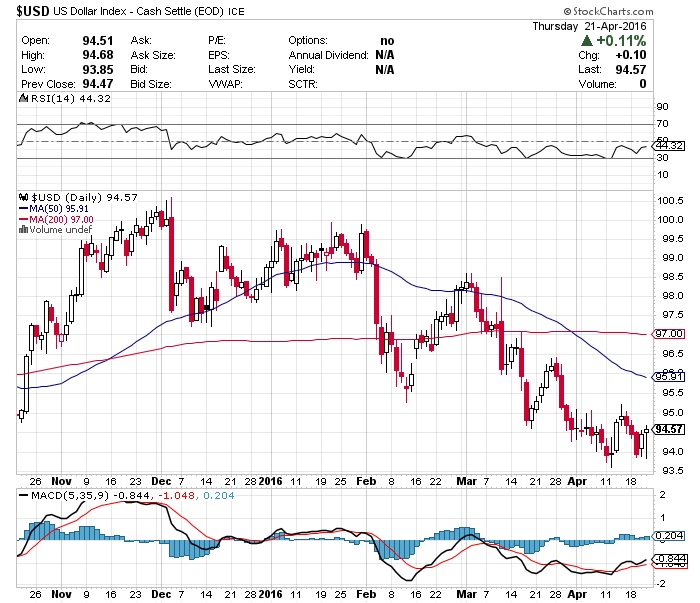Click the Options value 'no'
The image size is (700, 603).
[x=387, y=41]
